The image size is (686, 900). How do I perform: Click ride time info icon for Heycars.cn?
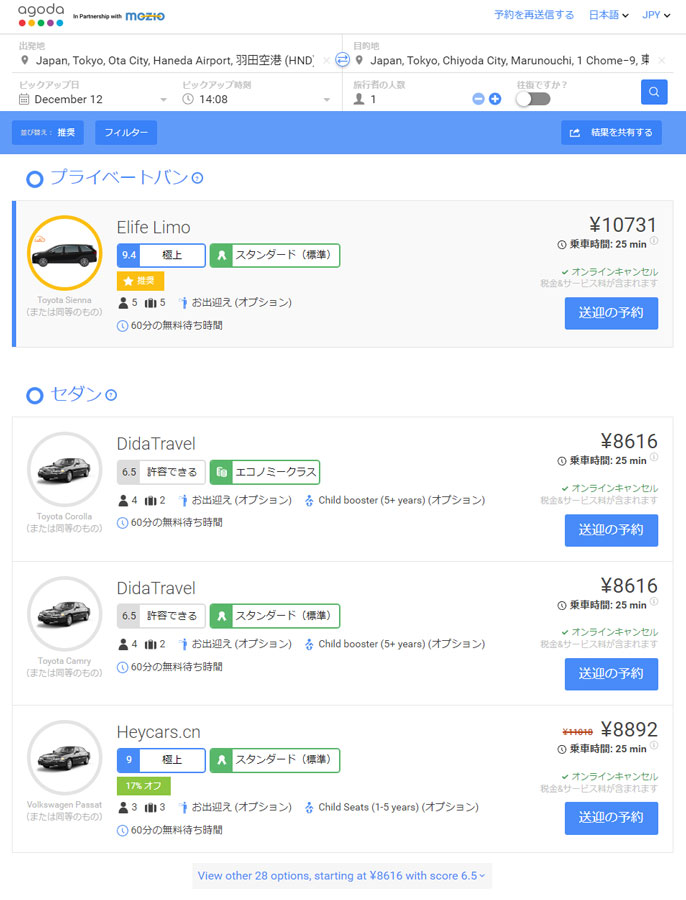[654, 746]
